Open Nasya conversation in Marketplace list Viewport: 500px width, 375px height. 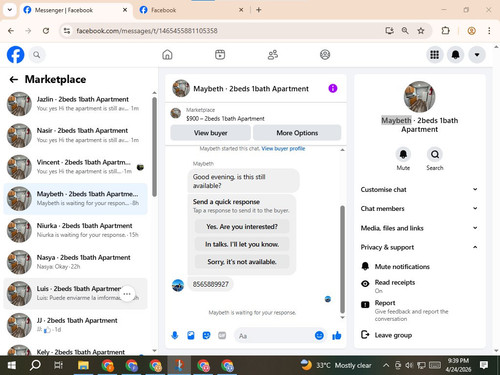[x=76, y=262]
